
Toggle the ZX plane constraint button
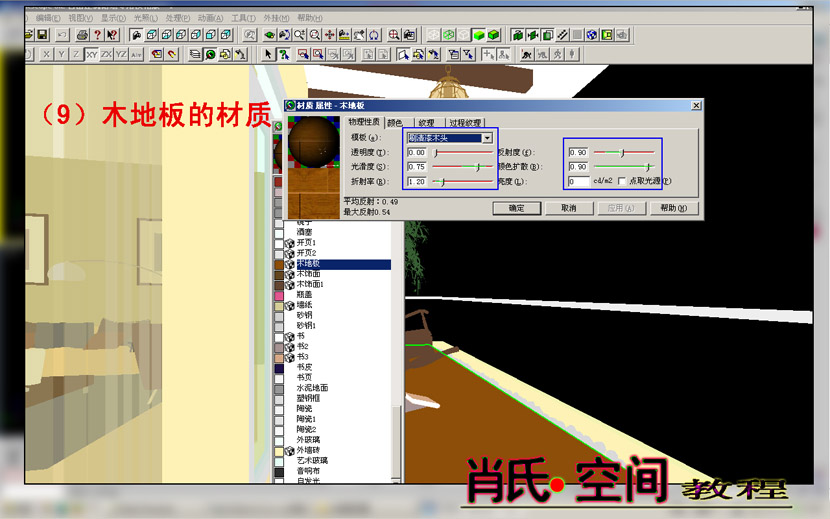tap(106, 54)
